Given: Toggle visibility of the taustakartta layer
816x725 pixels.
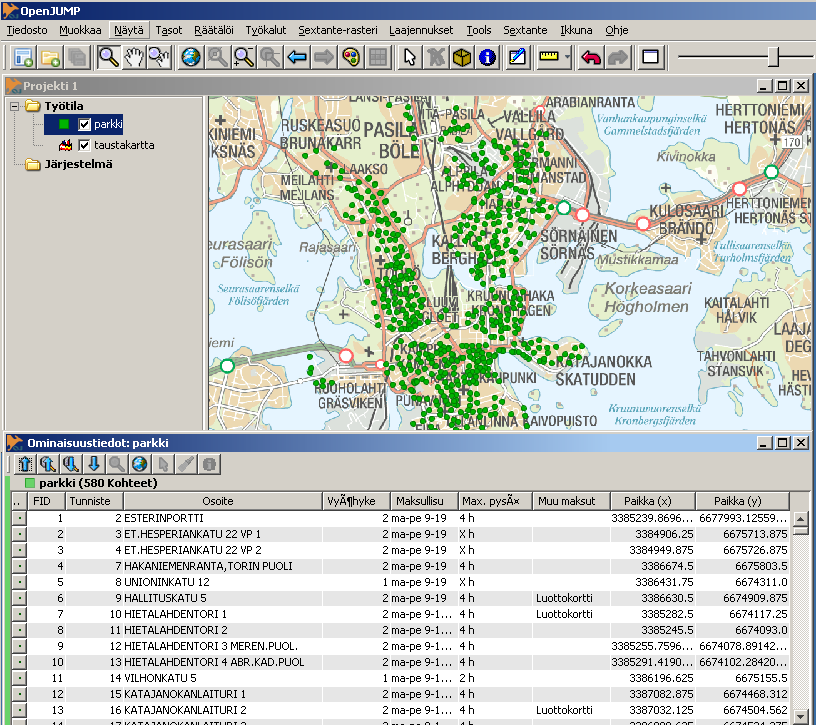Looking at the screenshot, I should coord(84,145).
